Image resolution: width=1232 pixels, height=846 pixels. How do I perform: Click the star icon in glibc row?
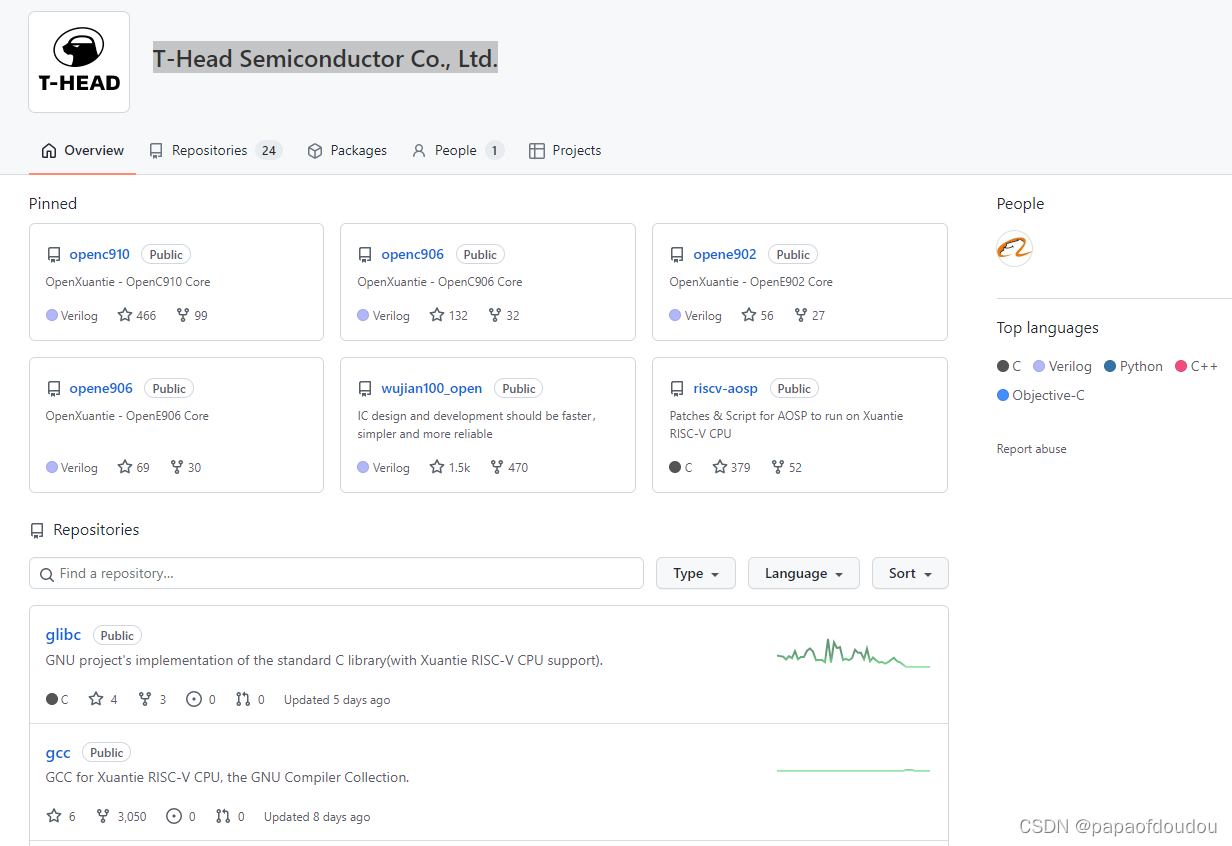coord(96,699)
